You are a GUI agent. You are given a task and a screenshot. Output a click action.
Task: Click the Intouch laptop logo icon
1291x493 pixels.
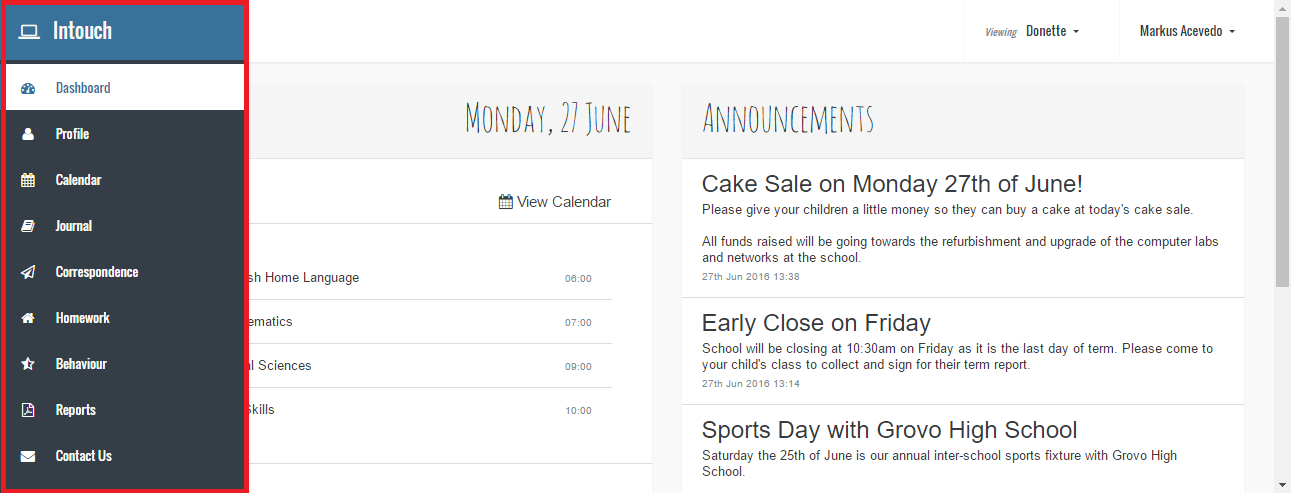29,31
